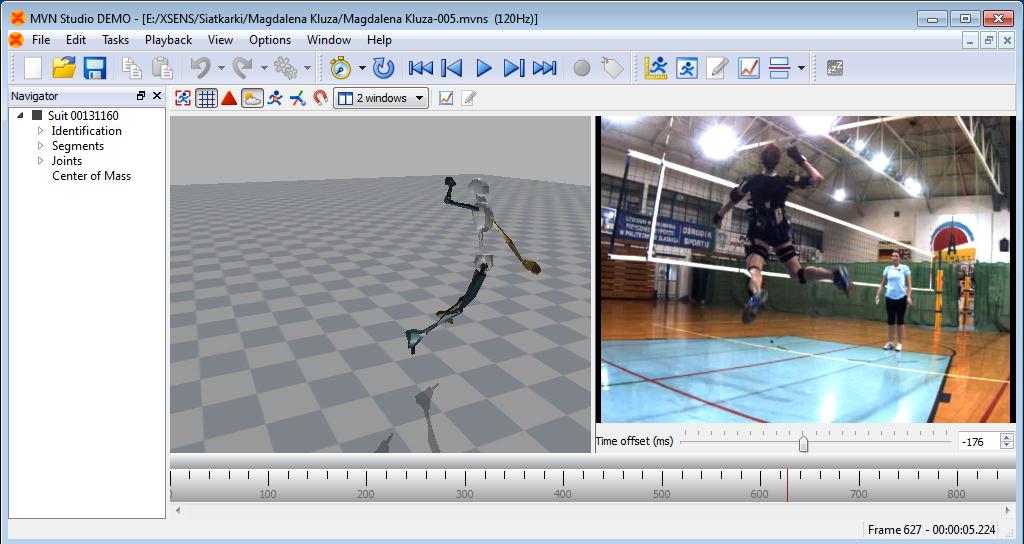This screenshot has height=544, width=1024.
Task: Increase time offset with up stepper arrow
Action: (x=1007, y=438)
